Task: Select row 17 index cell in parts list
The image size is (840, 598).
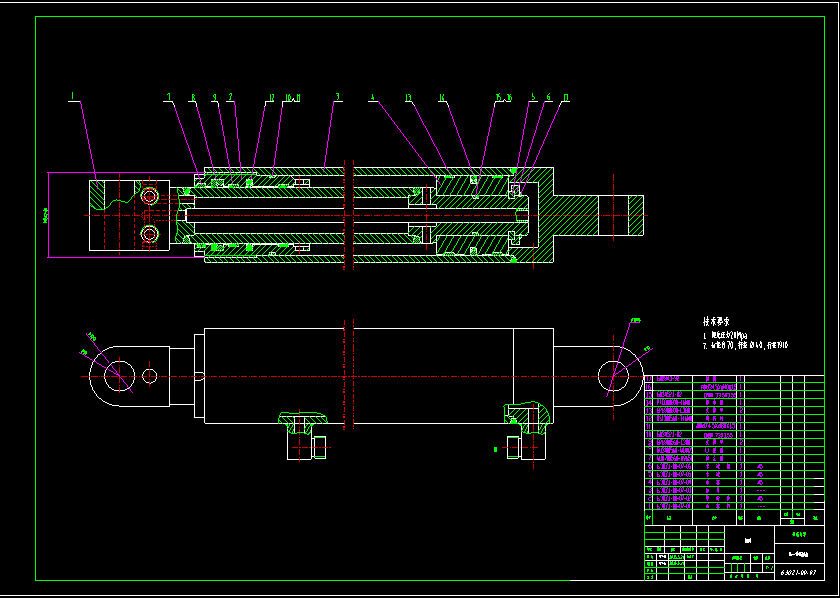Action: point(649,378)
